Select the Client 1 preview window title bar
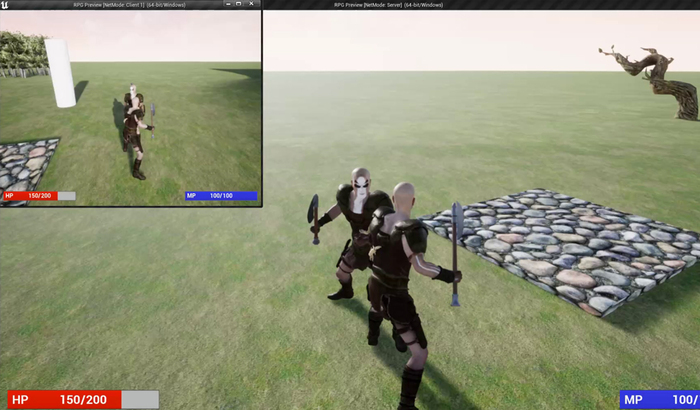 point(130,5)
